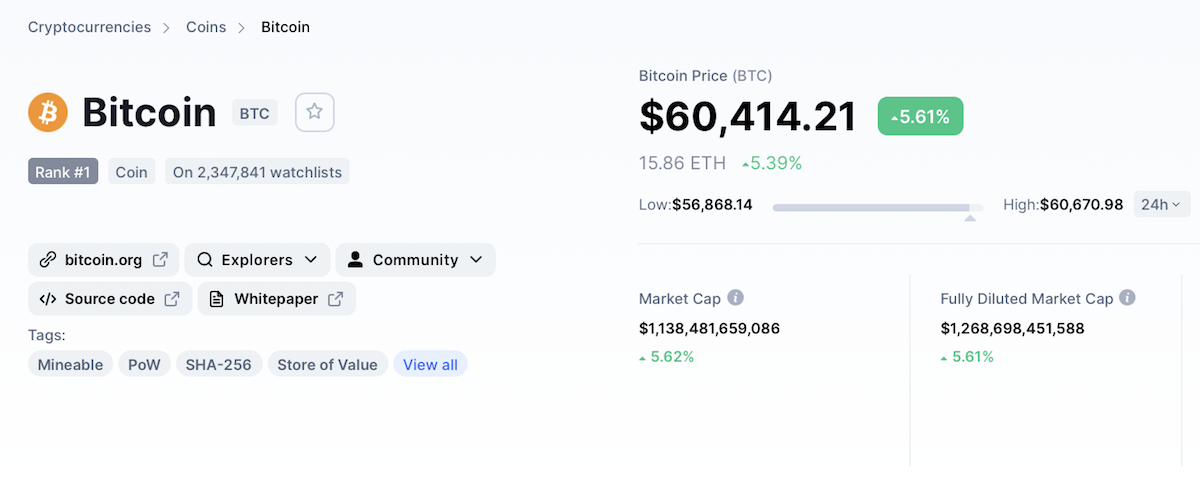This screenshot has width=1200, height=489.
Task: Select the SHA-256 tag
Action: (219, 365)
